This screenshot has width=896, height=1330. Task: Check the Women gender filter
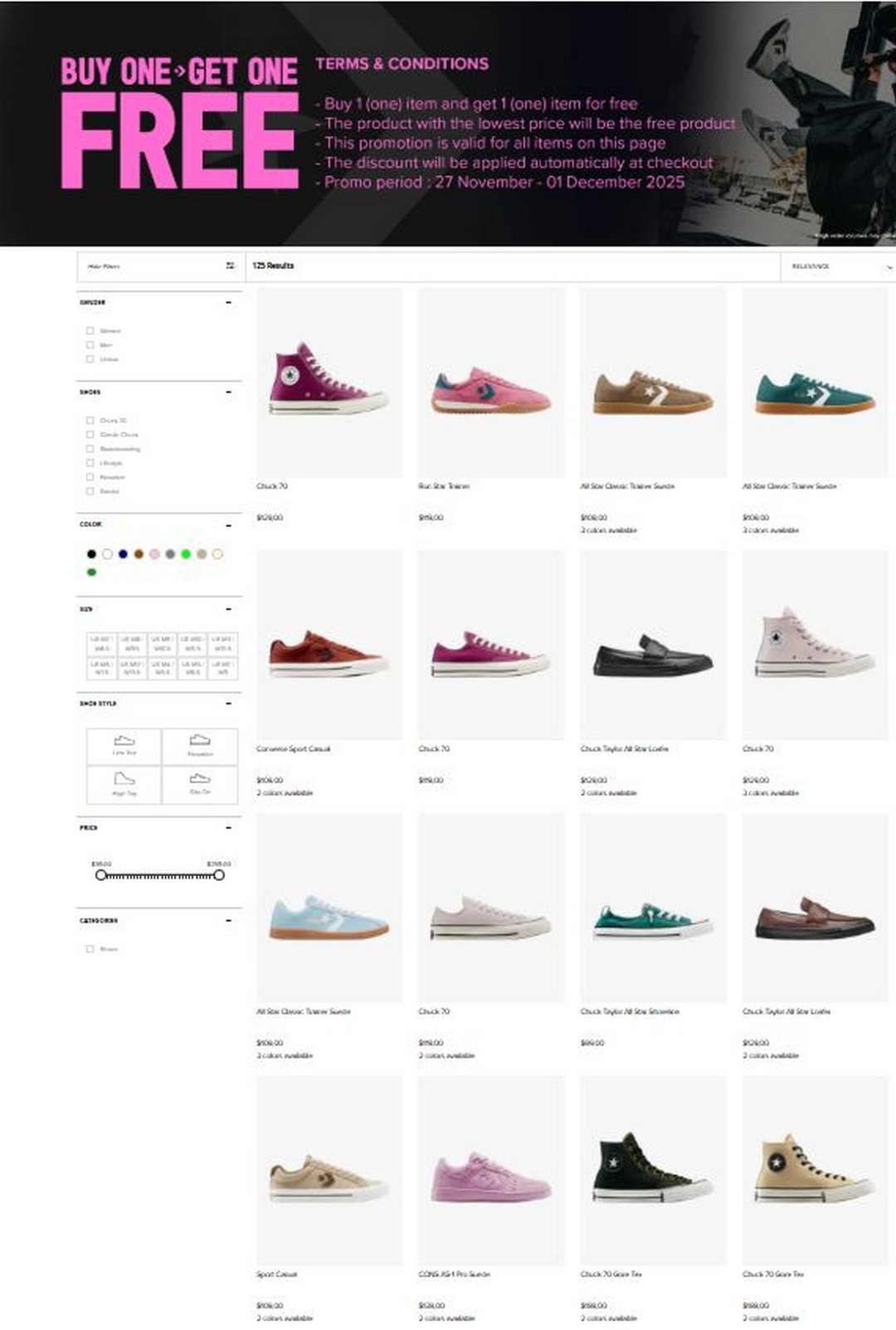click(x=90, y=330)
